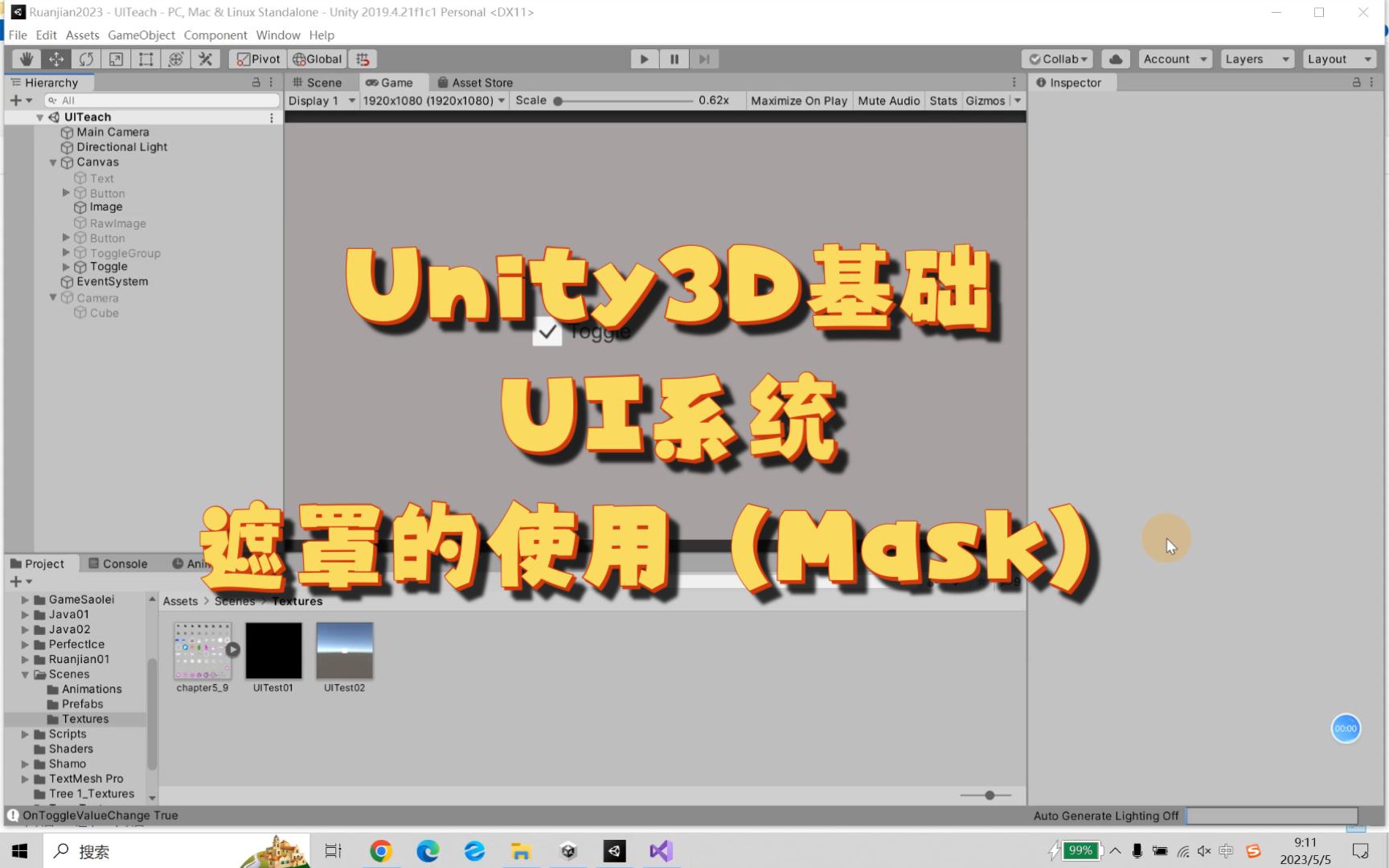
Task: Switch to the Scene tab
Action: coord(318,82)
